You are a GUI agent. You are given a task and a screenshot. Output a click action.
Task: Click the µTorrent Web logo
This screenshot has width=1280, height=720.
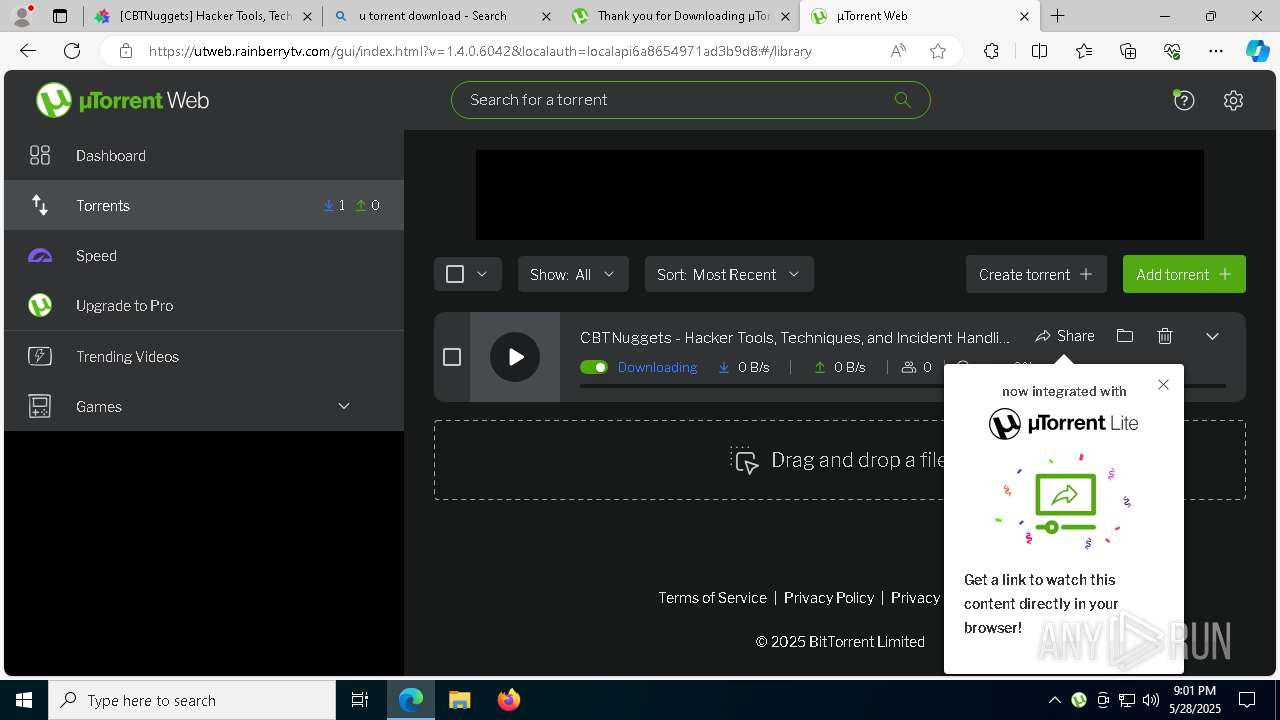[122, 100]
